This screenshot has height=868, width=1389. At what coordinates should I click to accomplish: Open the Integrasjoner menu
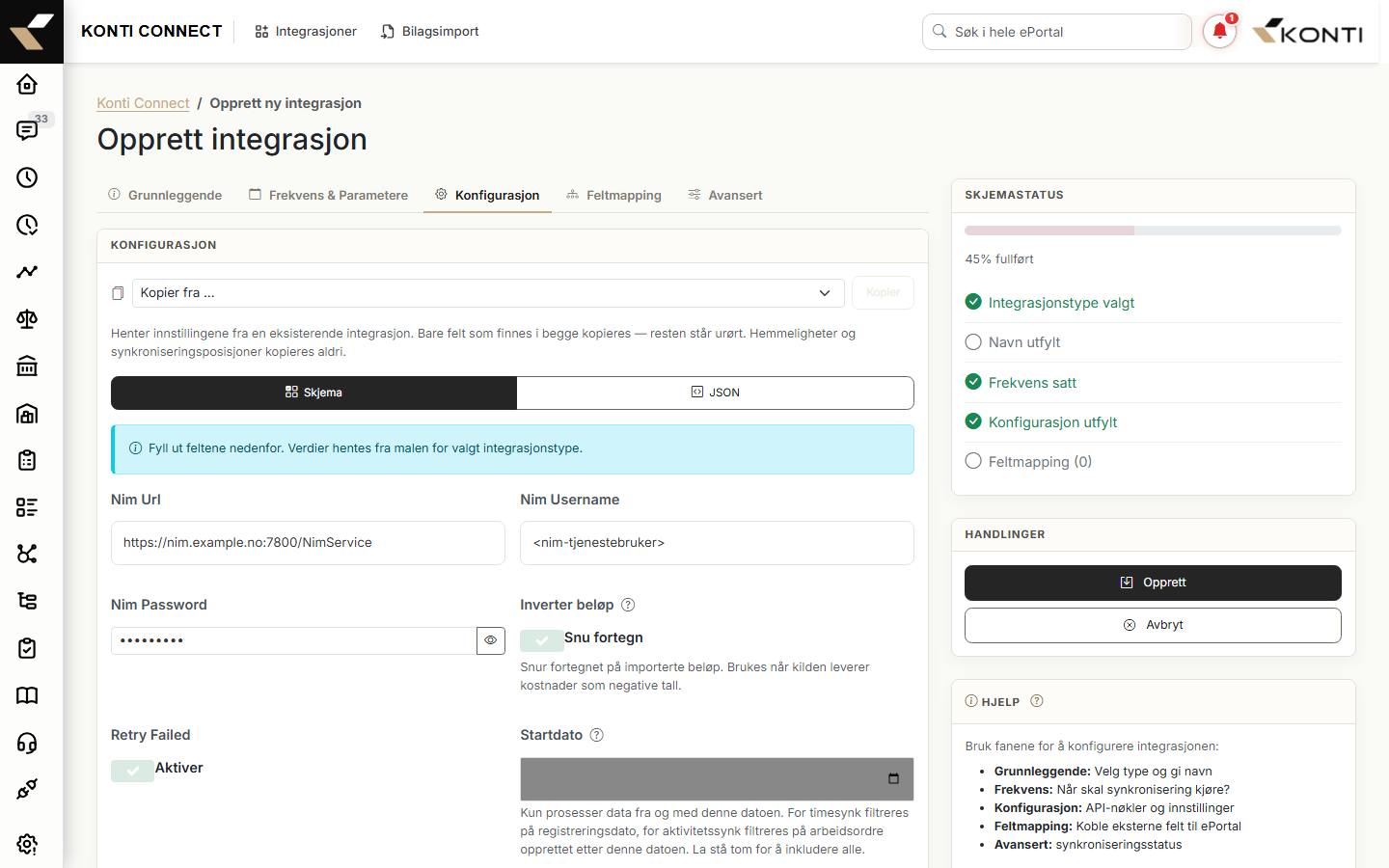[306, 32]
